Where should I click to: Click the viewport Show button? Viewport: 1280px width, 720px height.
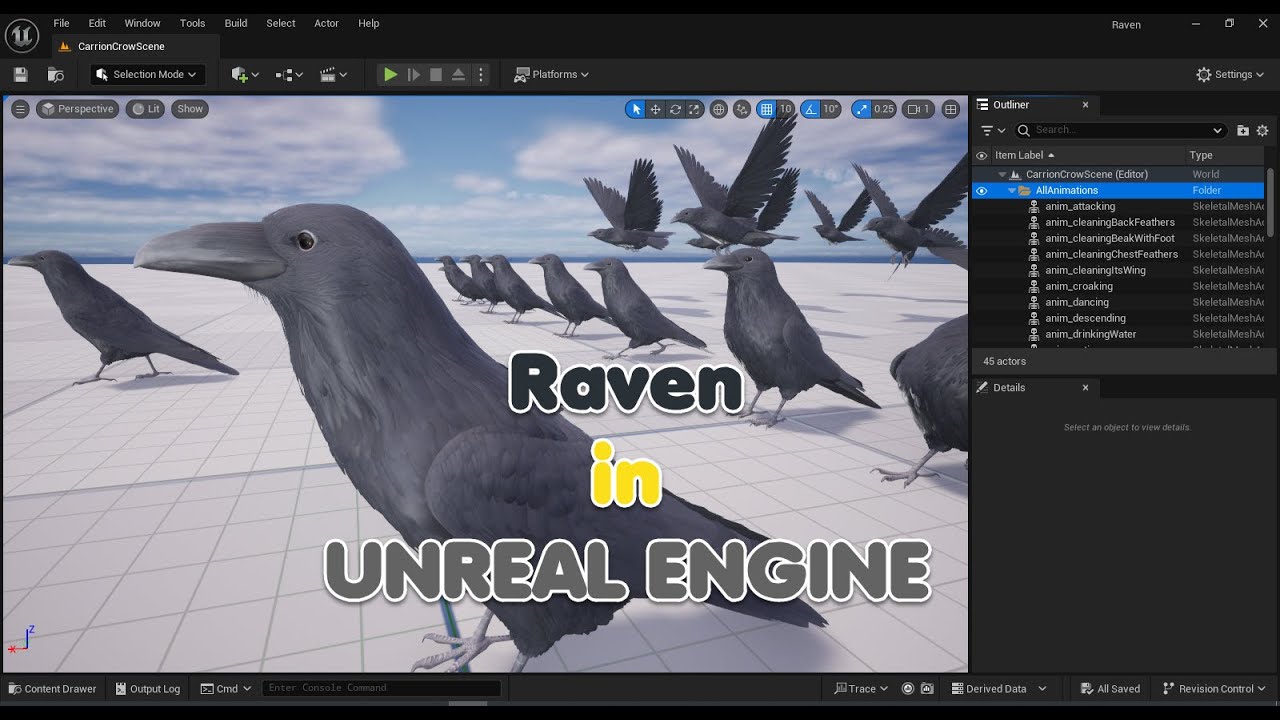190,109
